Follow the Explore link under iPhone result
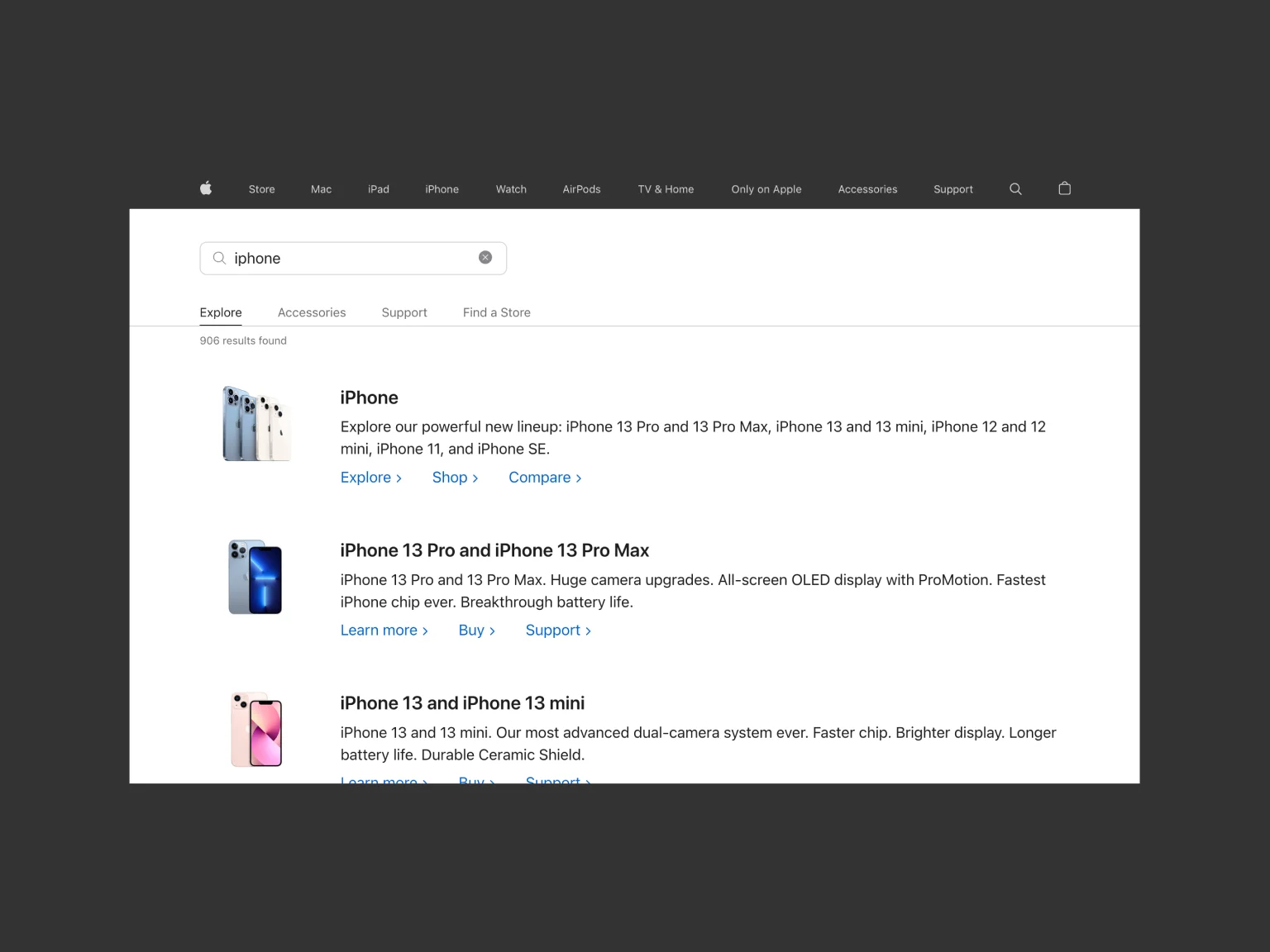Viewport: 1270px width, 952px height. pos(371,478)
